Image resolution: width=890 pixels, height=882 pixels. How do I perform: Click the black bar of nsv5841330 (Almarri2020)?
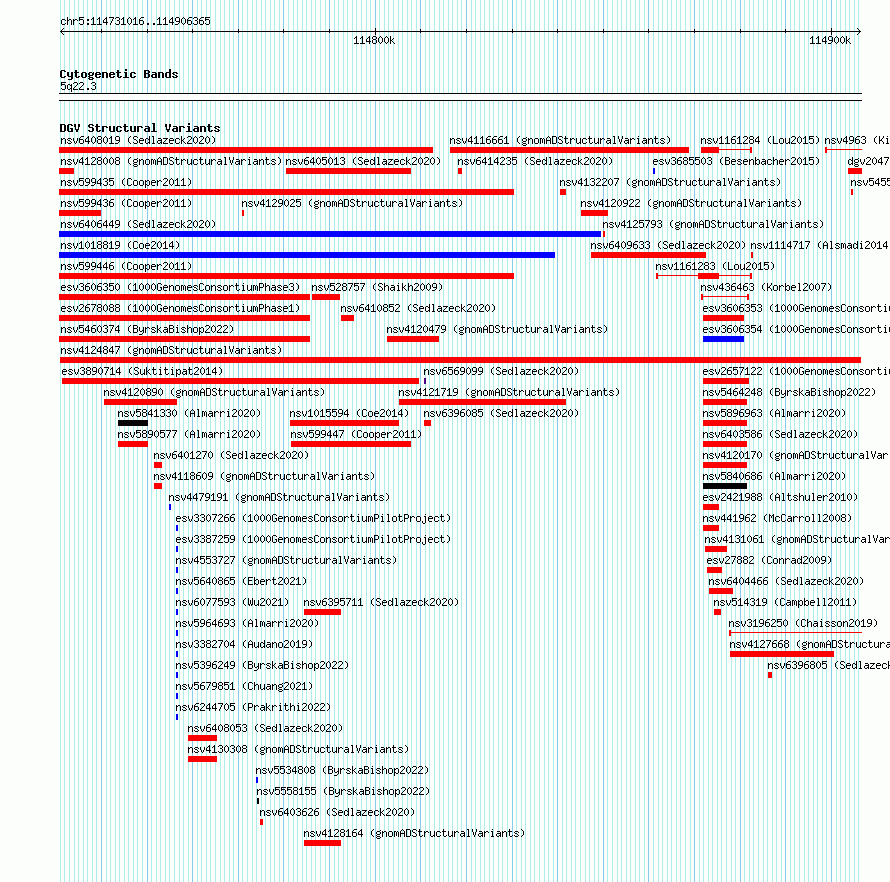pos(133,423)
